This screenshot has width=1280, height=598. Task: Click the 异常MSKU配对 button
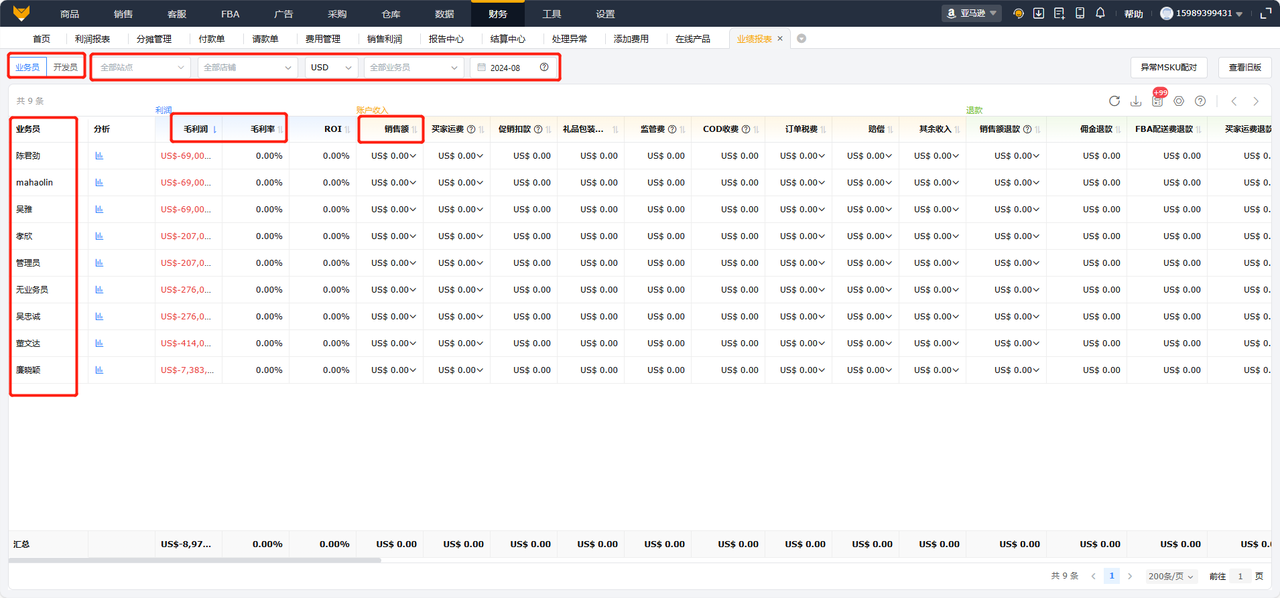(1168, 67)
